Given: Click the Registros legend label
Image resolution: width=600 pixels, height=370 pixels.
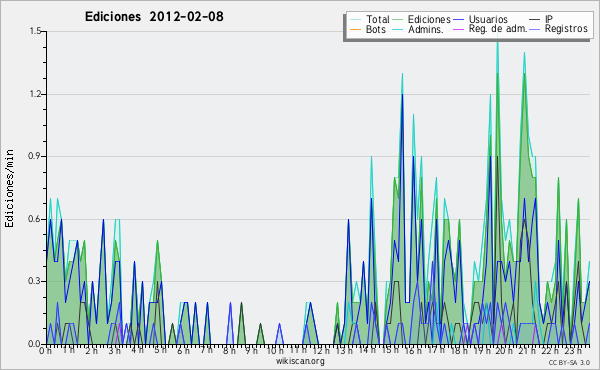Looking at the screenshot, I should (566, 29).
